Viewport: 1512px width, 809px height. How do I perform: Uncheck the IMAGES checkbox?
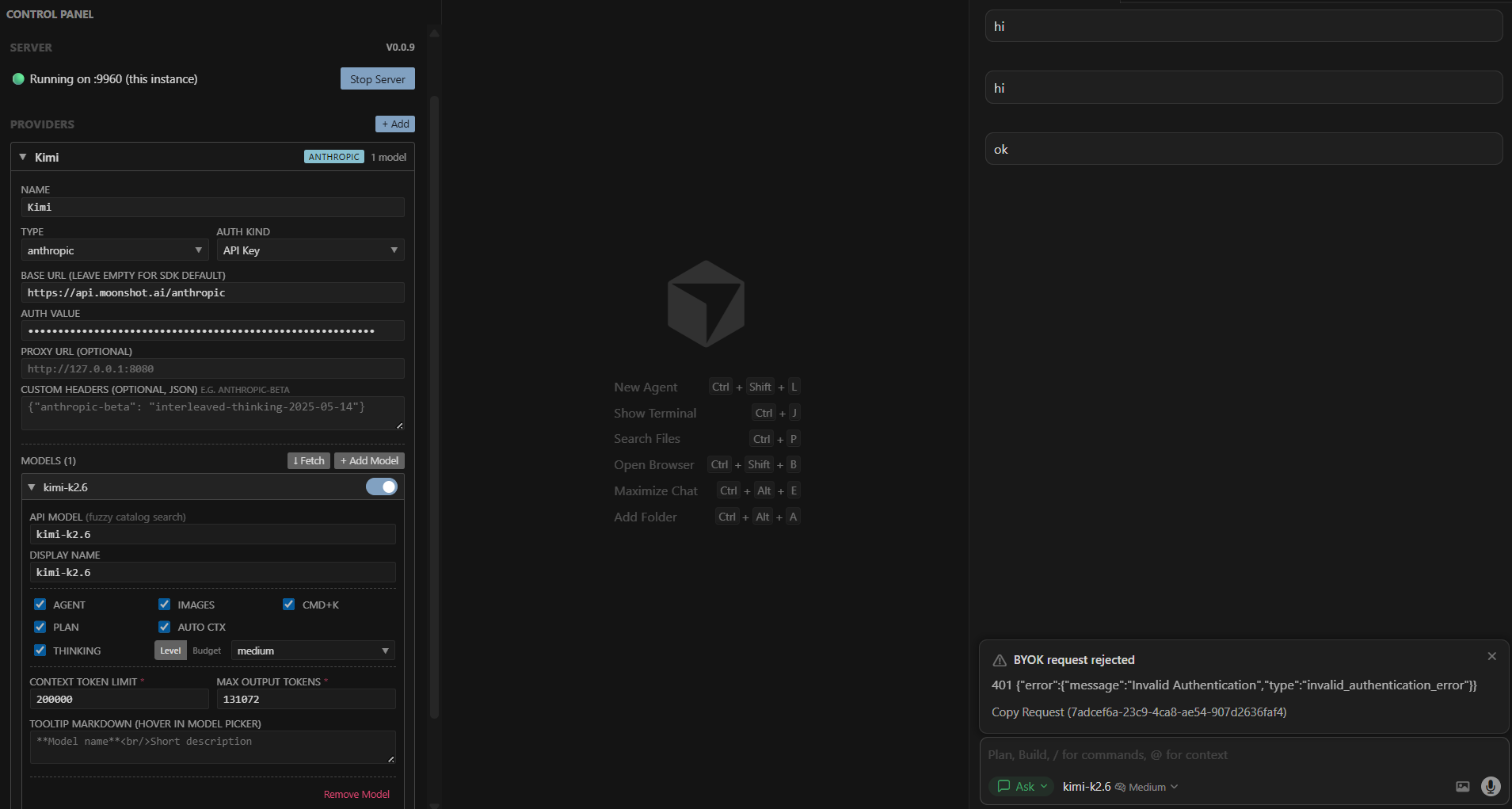point(164,604)
